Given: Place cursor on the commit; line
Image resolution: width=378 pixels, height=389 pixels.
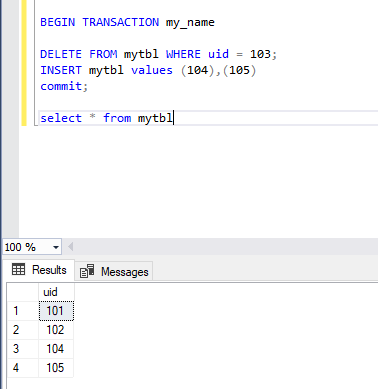Looking at the screenshot, I should (64, 86).
